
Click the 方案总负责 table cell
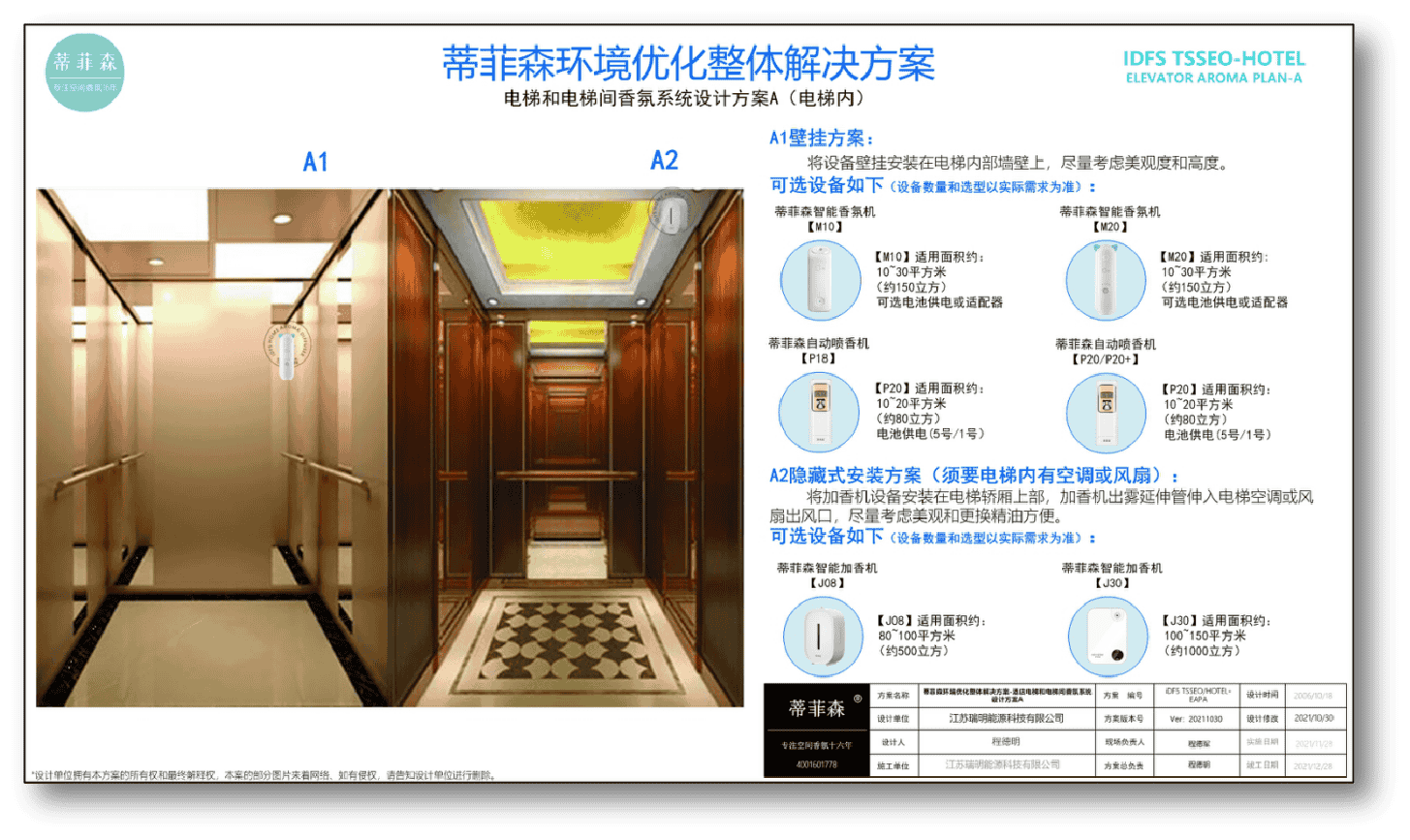1124,765
